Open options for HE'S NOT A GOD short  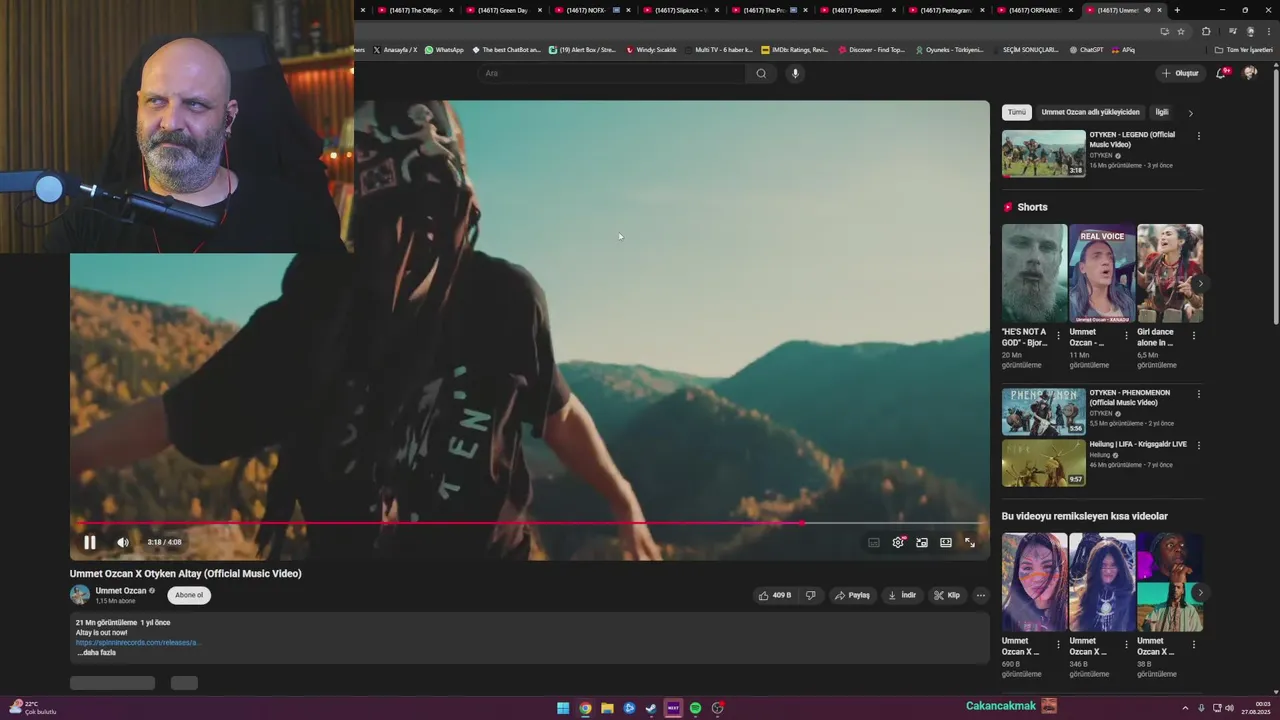pos(1058,336)
